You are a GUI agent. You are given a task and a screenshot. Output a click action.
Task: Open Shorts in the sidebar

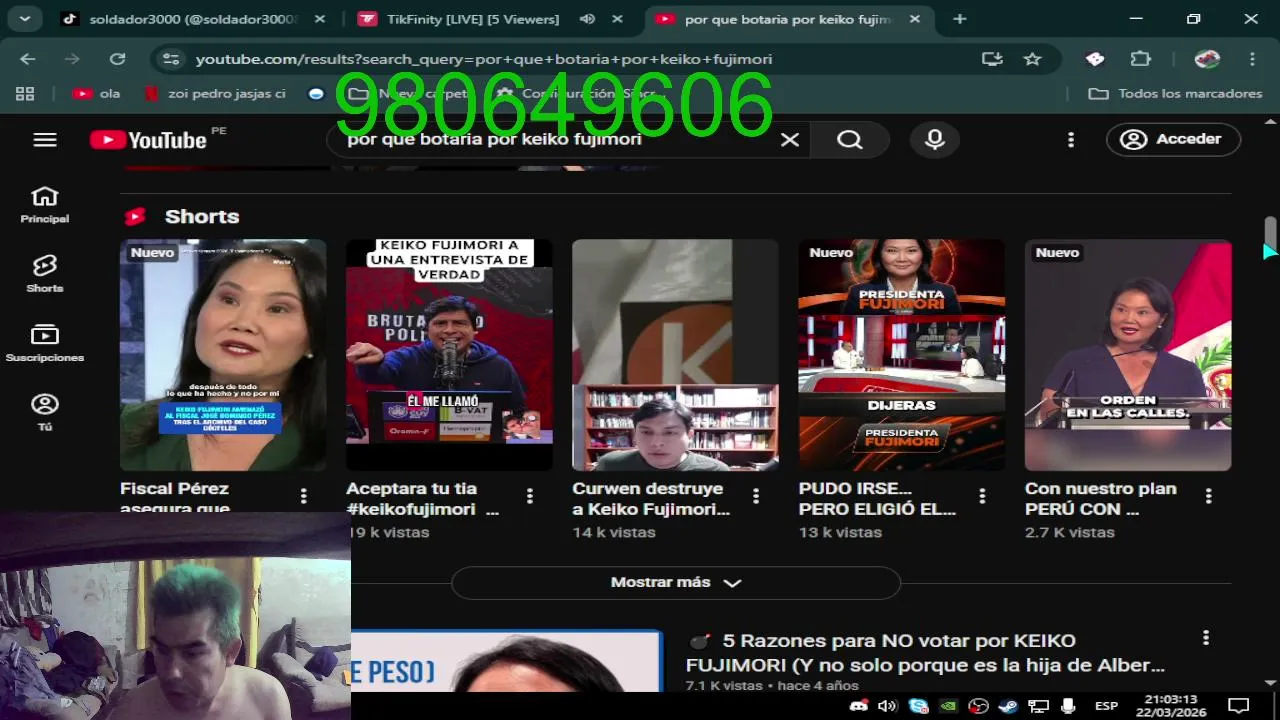pyautogui.click(x=45, y=274)
